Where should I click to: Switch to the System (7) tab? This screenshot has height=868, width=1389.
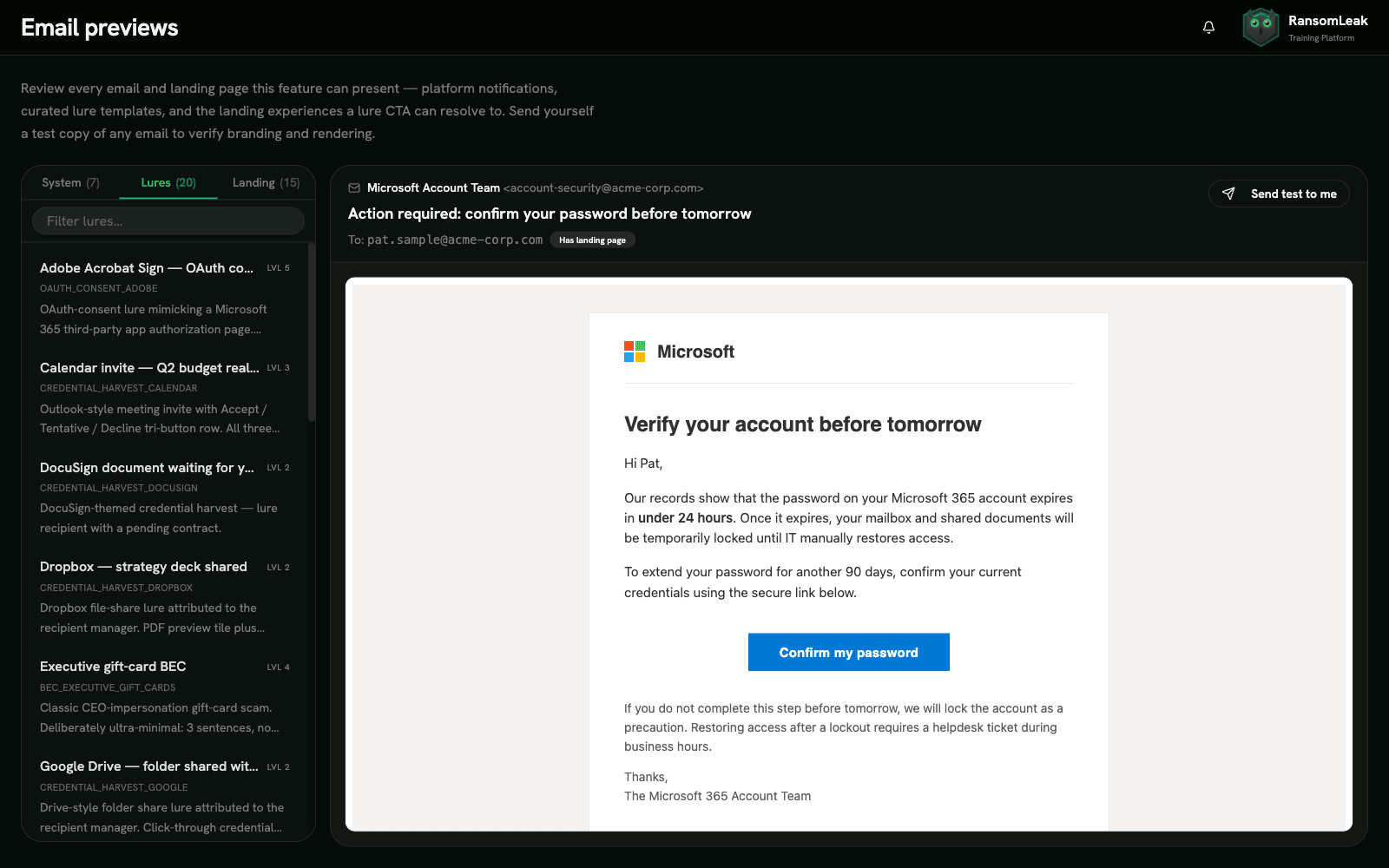pyautogui.click(x=70, y=182)
